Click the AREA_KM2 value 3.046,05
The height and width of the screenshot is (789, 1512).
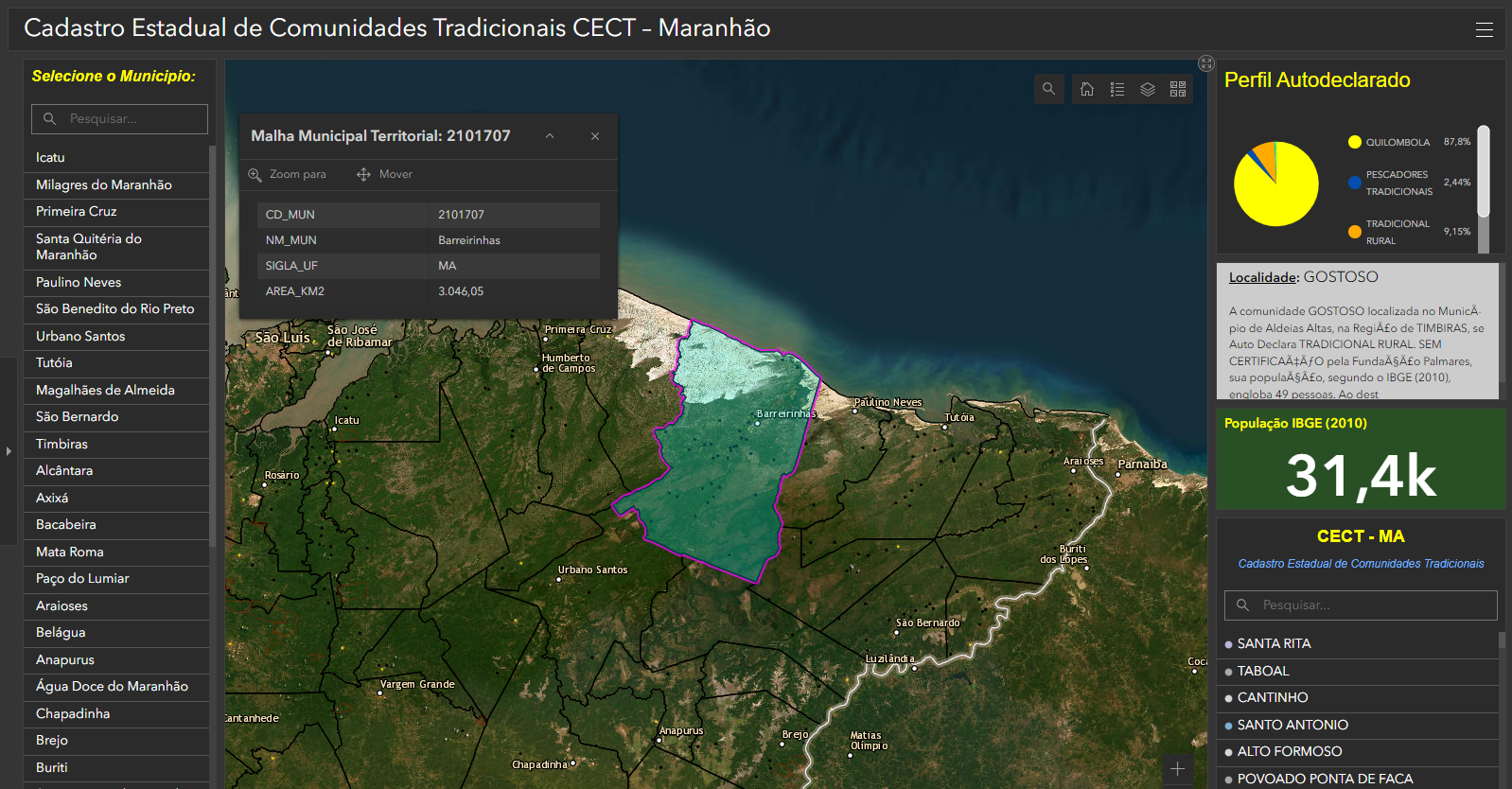pos(514,291)
